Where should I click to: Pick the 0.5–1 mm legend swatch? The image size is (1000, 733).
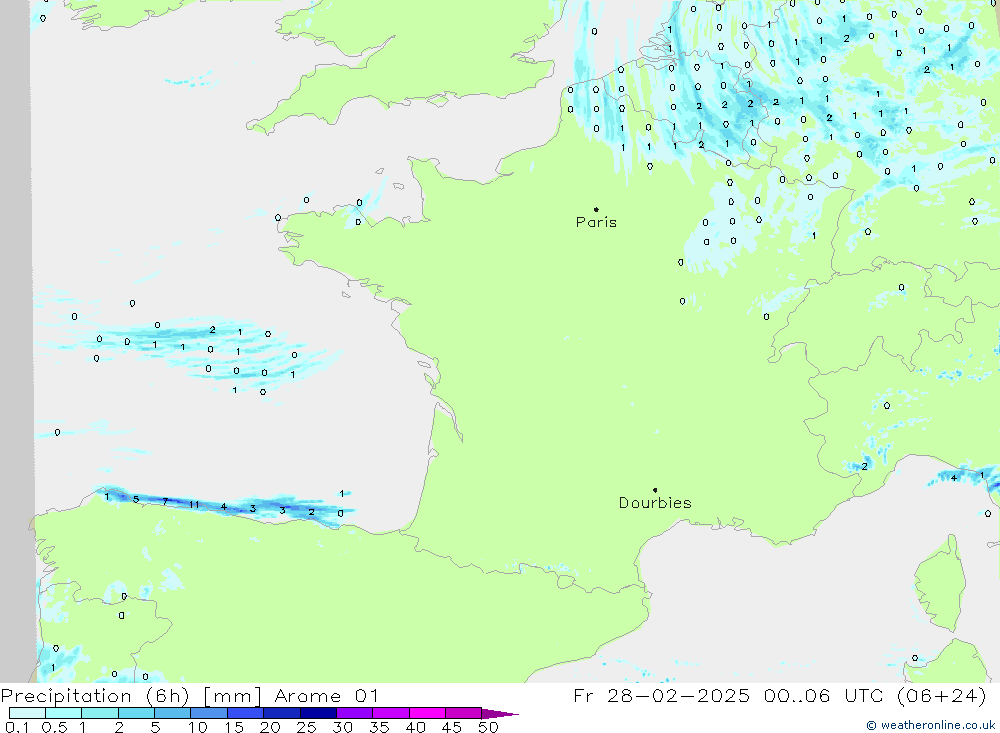coord(64,713)
